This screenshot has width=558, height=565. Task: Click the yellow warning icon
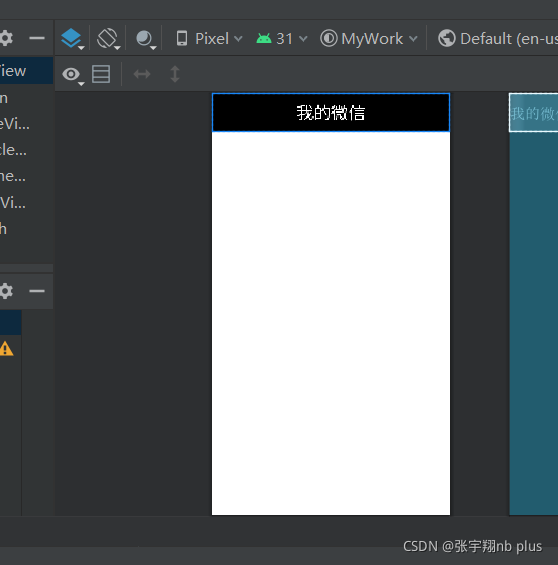(x=6, y=349)
